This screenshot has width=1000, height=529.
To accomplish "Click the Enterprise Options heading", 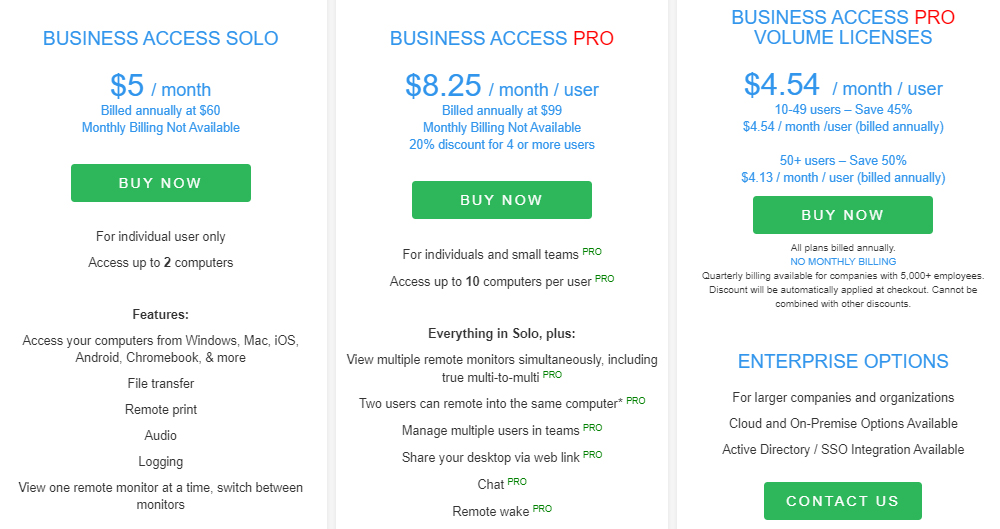I will (843, 361).
